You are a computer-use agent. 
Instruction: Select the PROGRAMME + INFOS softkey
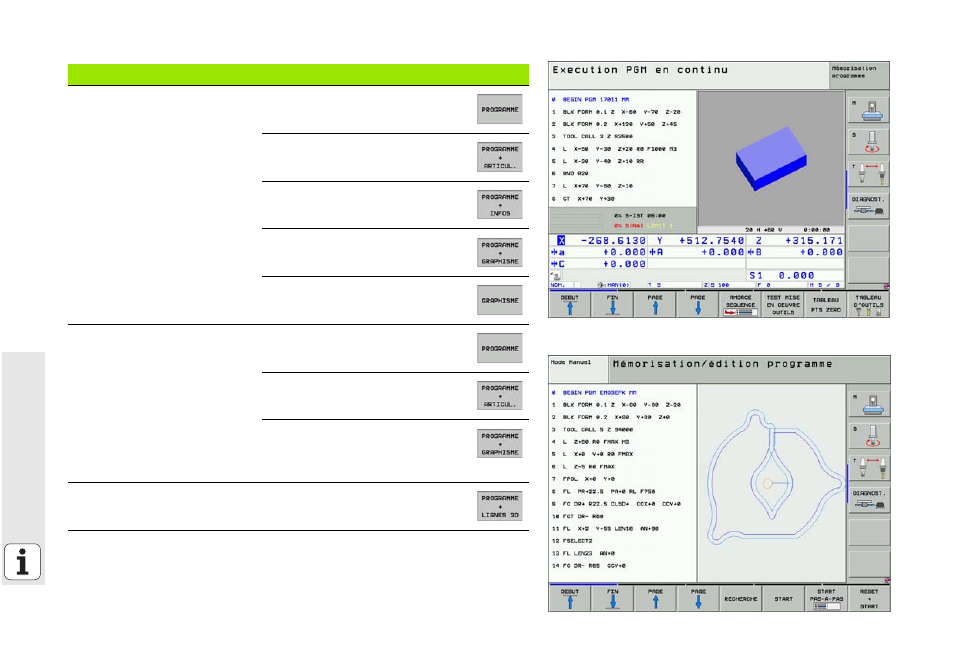(500, 205)
